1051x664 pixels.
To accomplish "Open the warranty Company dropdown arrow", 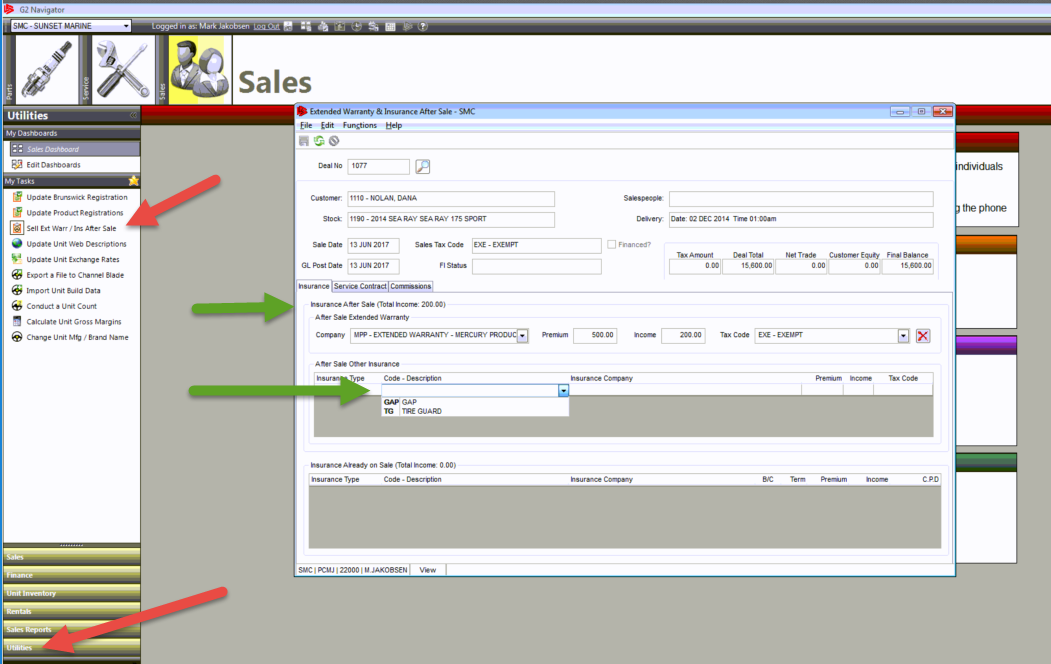I will pyautogui.click(x=522, y=336).
